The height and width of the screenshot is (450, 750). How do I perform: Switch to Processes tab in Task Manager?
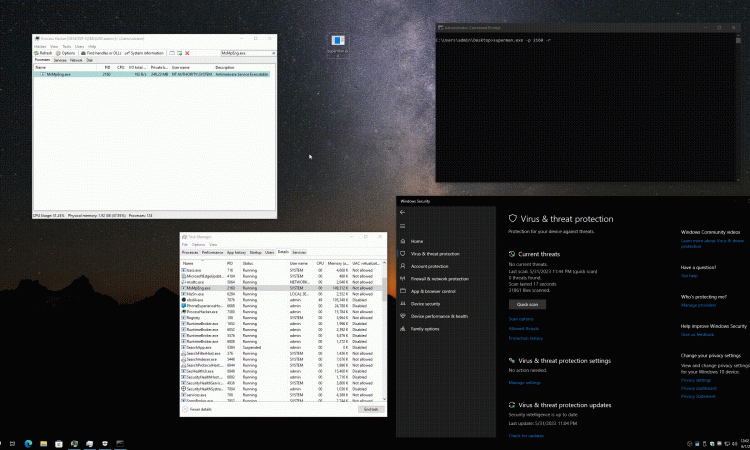[x=190, y=252]
